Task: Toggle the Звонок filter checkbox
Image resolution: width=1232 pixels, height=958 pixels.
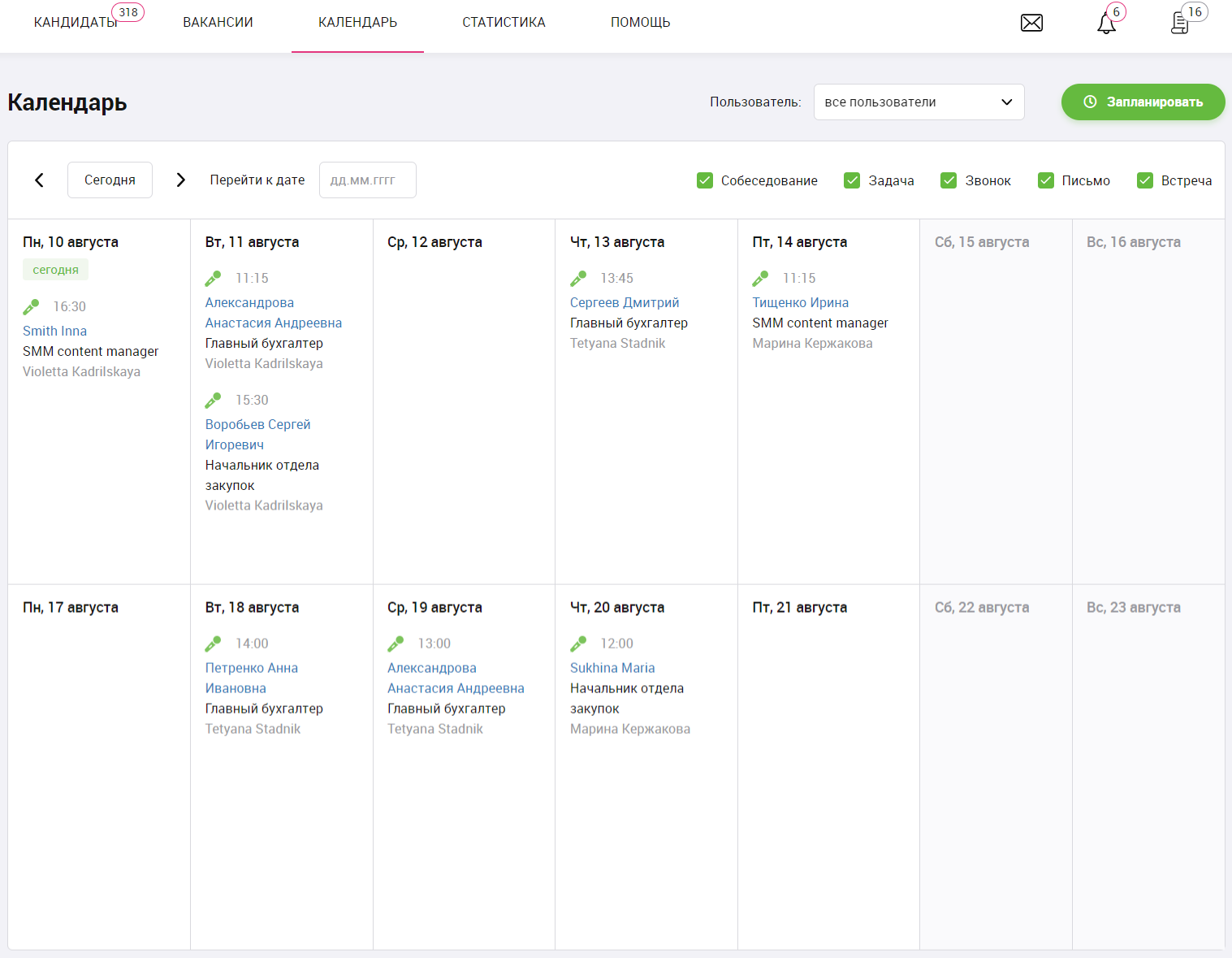Action: (x=949, y=180)
